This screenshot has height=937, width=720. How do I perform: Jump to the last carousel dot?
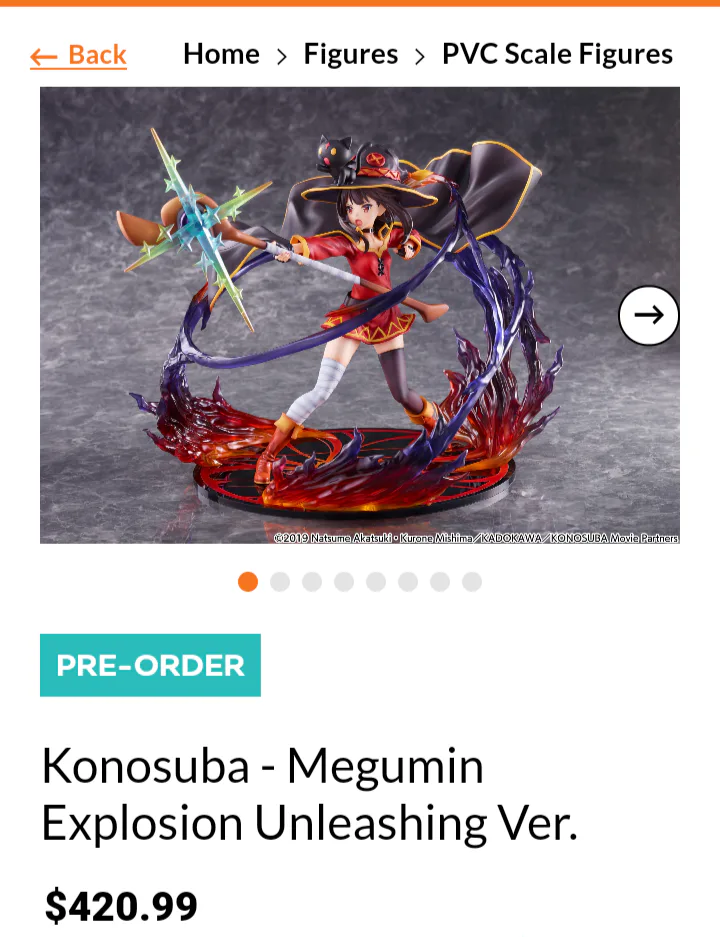tap(472, 581)
